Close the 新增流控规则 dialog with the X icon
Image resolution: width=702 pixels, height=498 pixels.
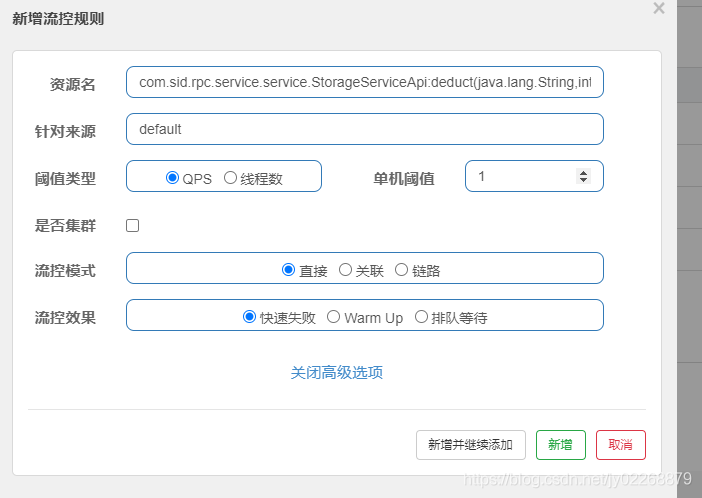(659, 8)
